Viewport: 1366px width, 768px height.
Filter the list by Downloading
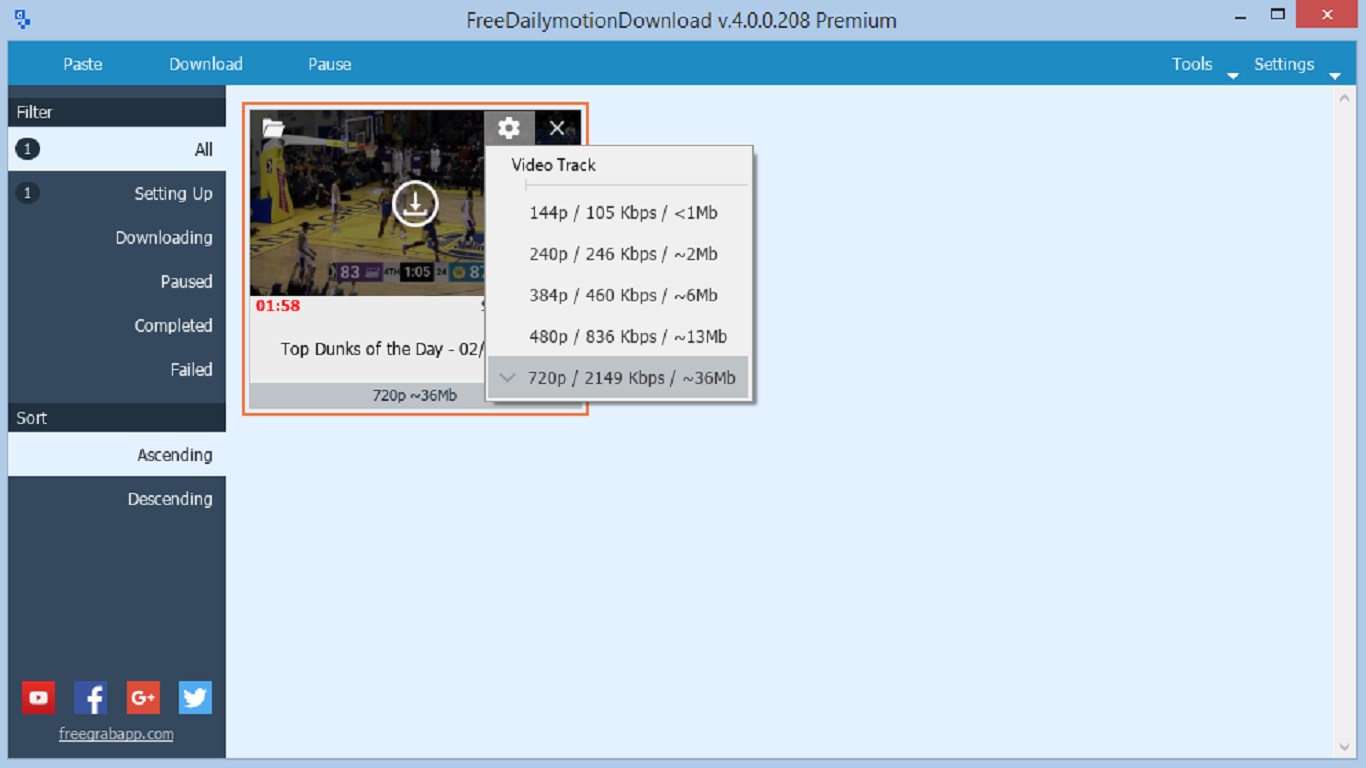pyautogui.click(x=117, y=238)
